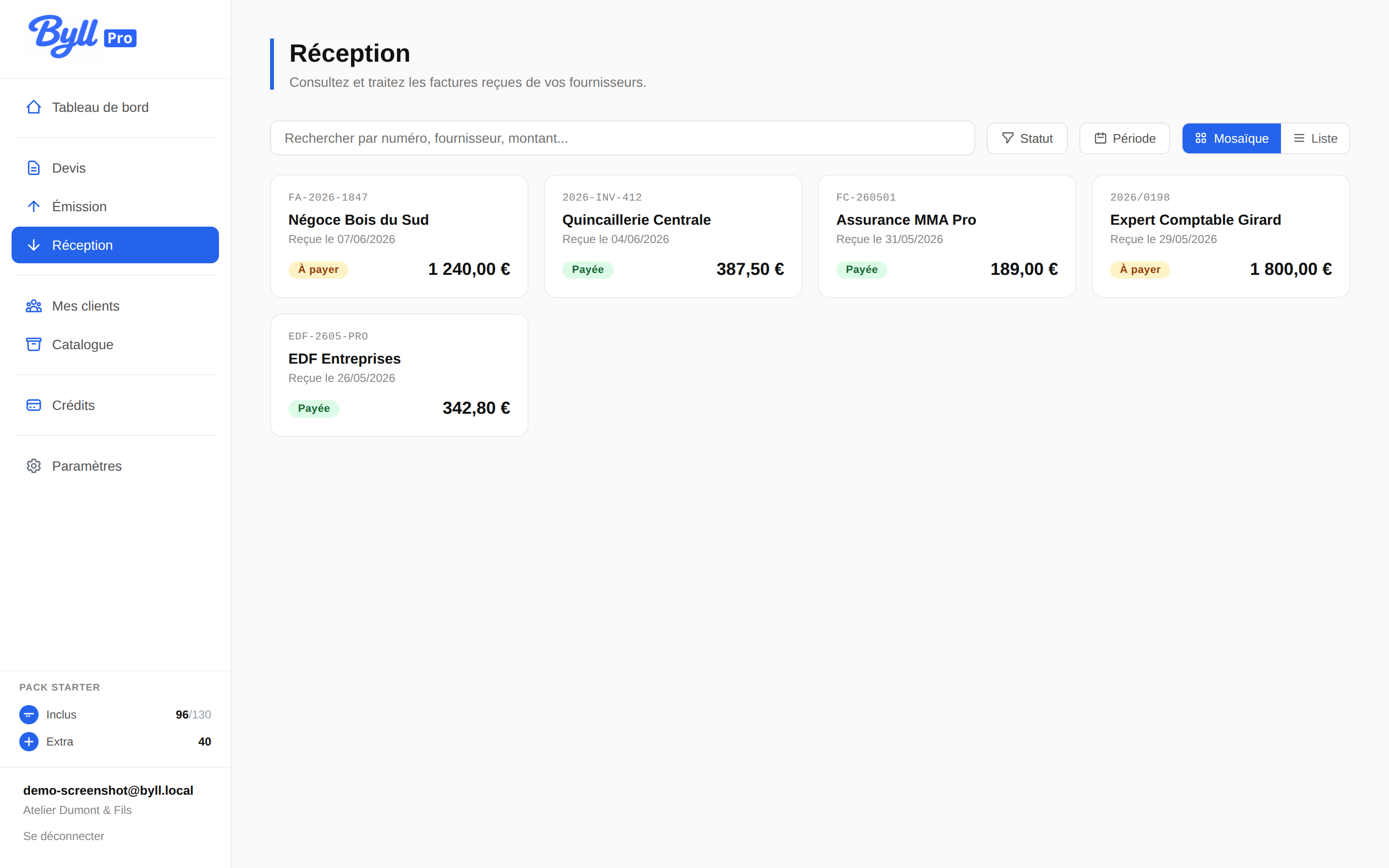Open the Négoce Bois du Sud invoice card

tap(399, 236)
